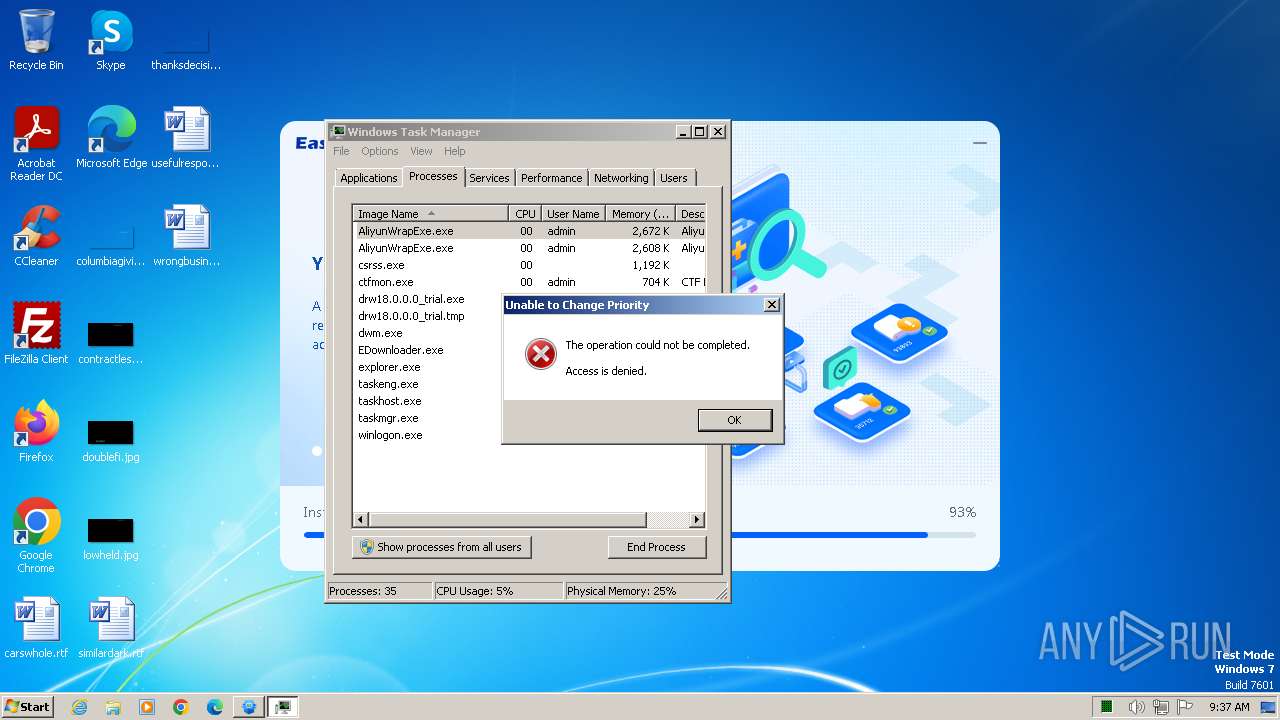Open Windows Explorer from the taskbar
Viewport: 1280px width, 720px height.
point(113,707)
